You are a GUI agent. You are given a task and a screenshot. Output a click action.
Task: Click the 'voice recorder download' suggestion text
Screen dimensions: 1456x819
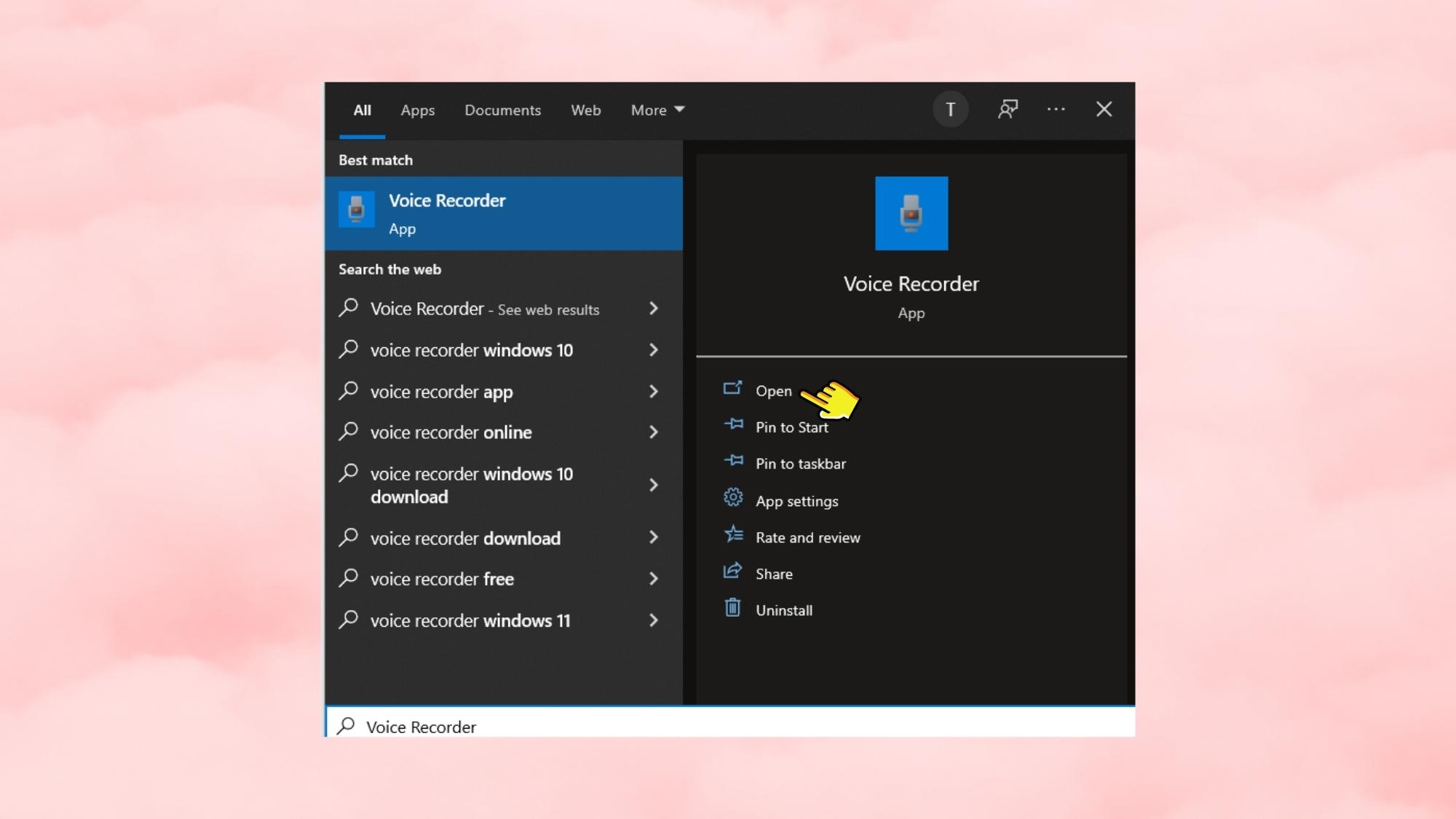(x=466, y=538)
